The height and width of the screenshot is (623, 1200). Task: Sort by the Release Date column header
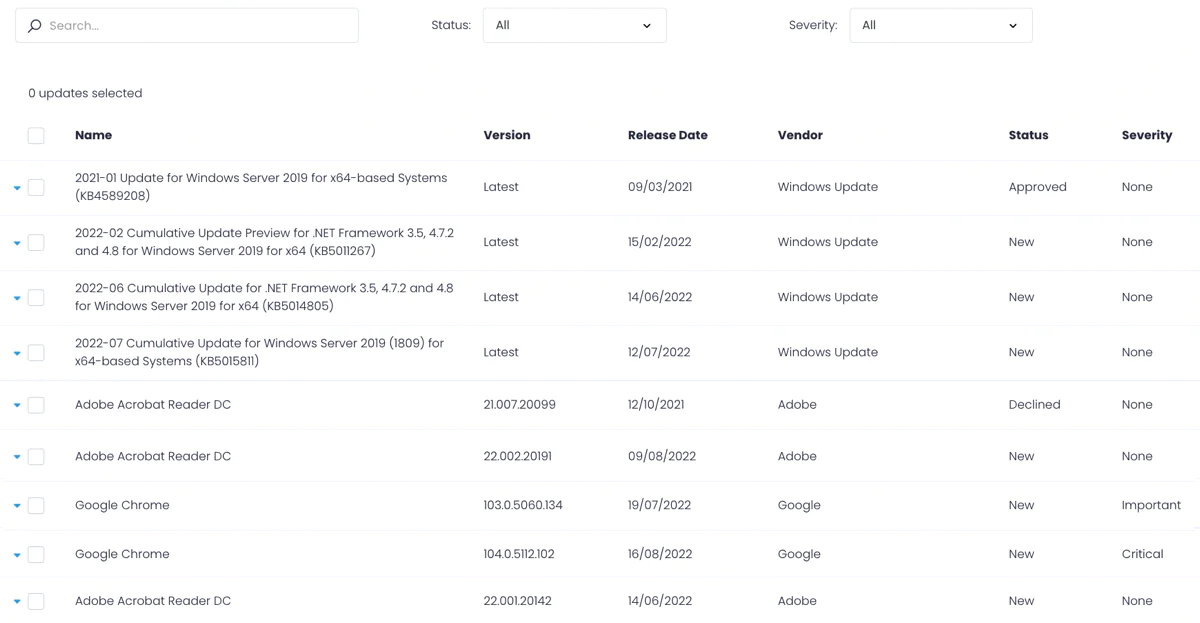click(668, 135)
